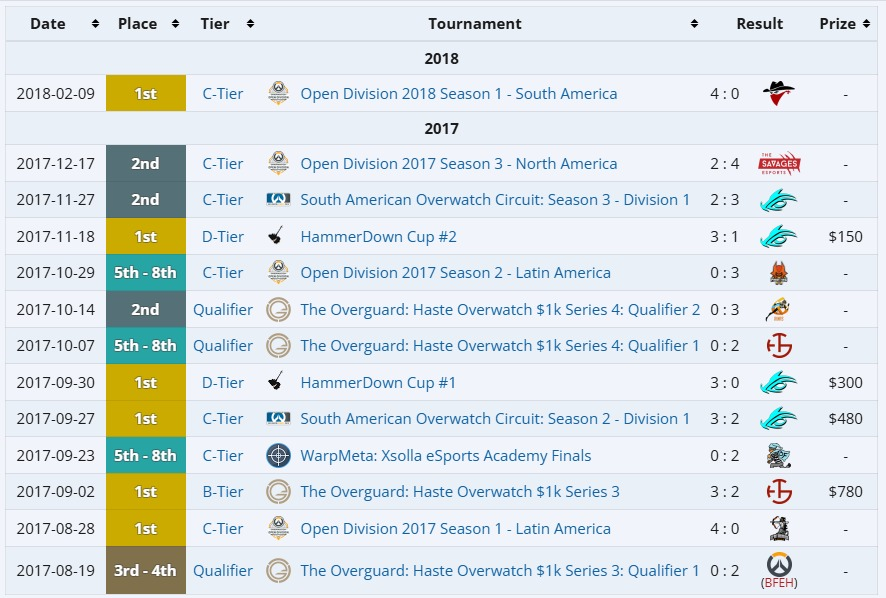Click red opponent logo in 2017-10-07 row

(x=779, y=346)
